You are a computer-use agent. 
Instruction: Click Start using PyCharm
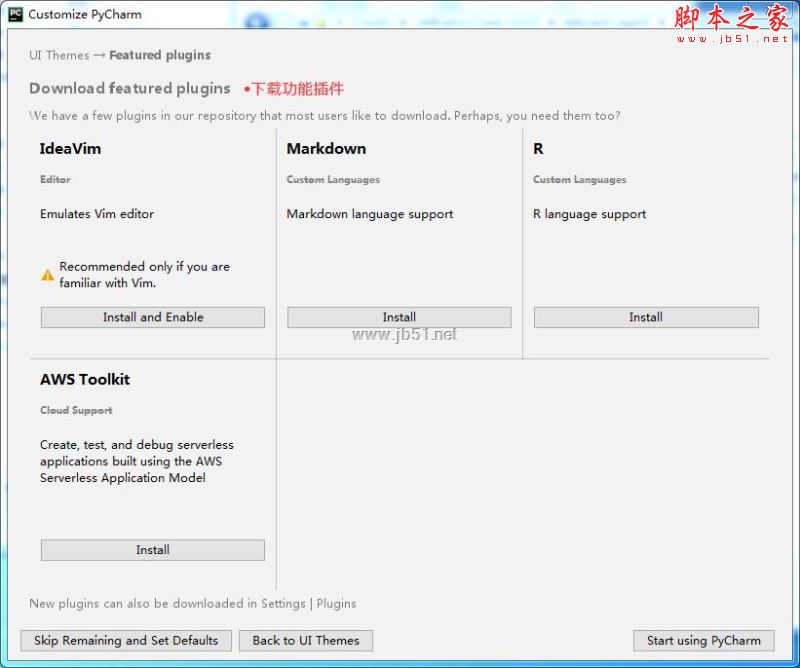(704, 640)
